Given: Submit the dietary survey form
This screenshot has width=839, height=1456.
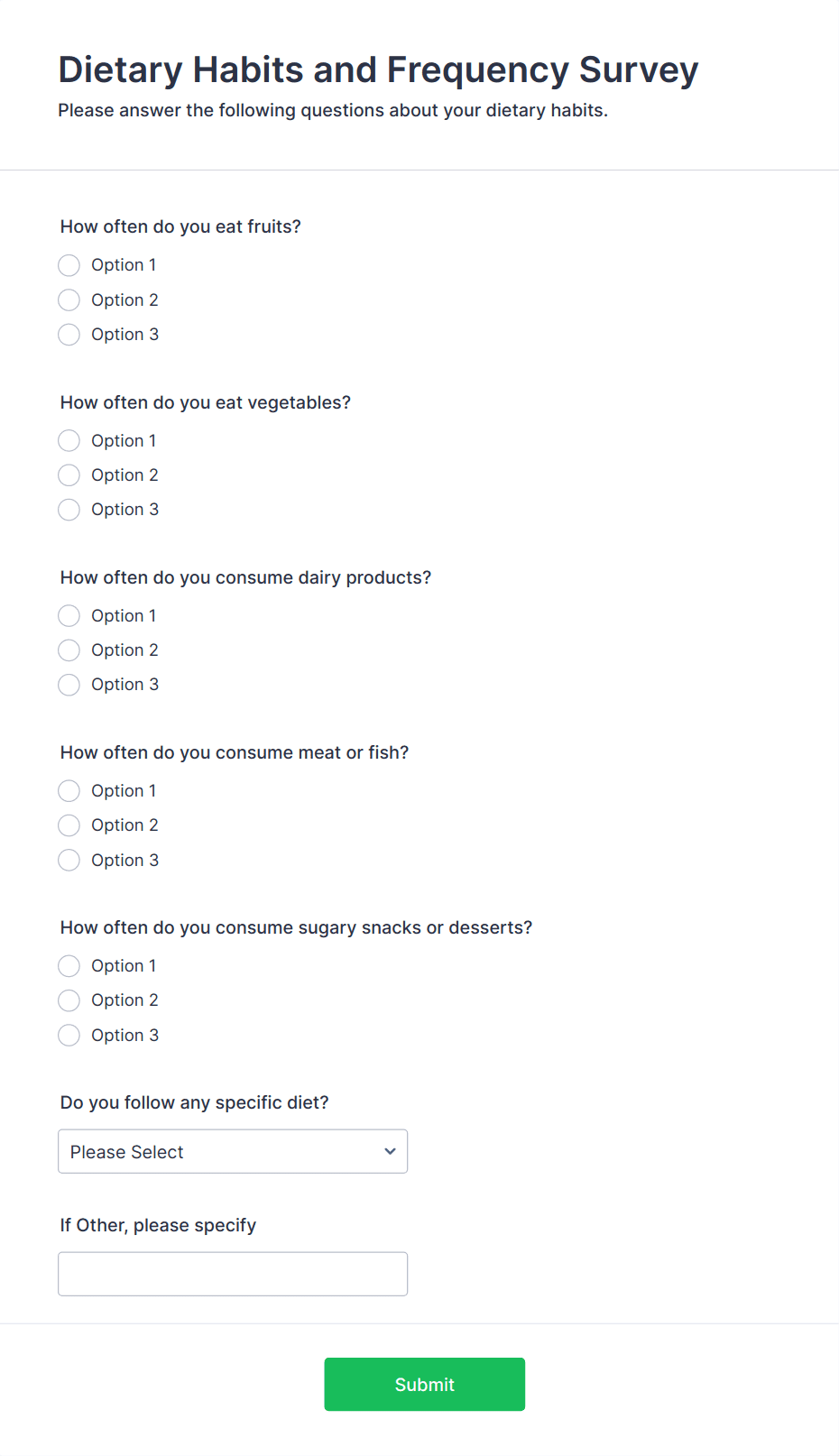Looking at the screenshot, I should 424,1384.
